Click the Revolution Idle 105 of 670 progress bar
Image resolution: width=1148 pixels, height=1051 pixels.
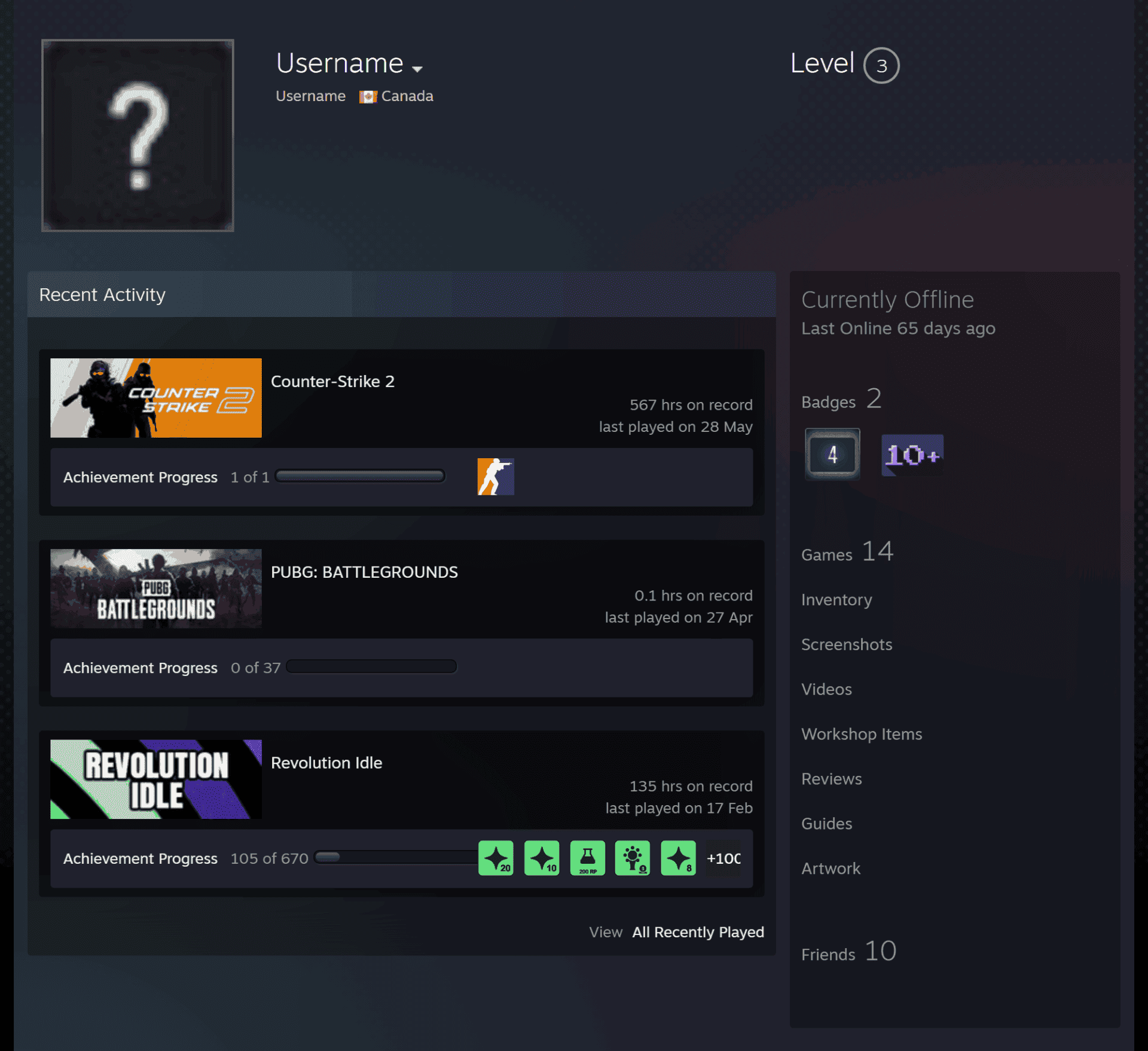click(x=396, y=857)
